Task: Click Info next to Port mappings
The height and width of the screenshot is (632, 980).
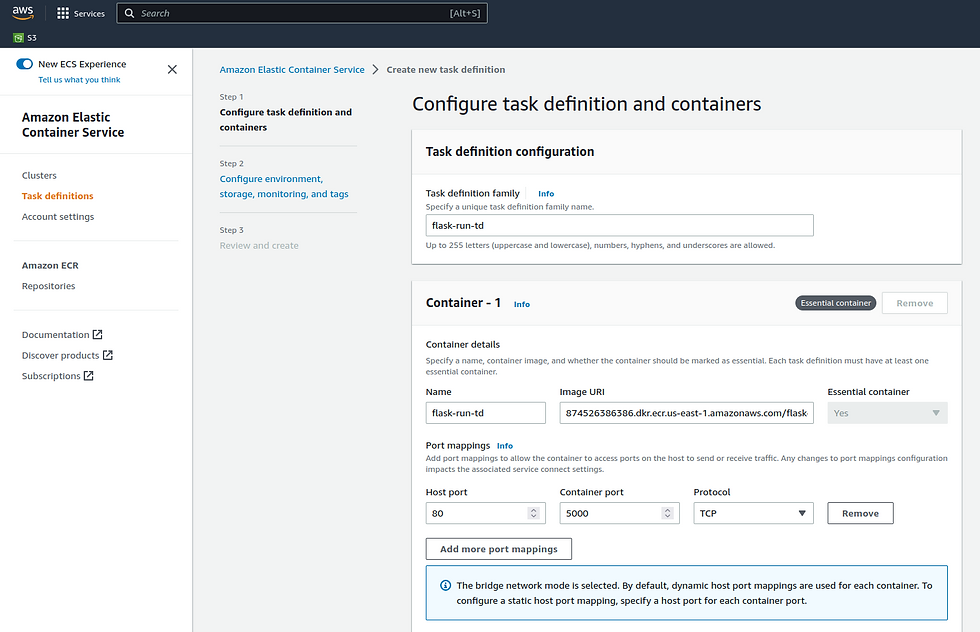Action: (505, 446)
